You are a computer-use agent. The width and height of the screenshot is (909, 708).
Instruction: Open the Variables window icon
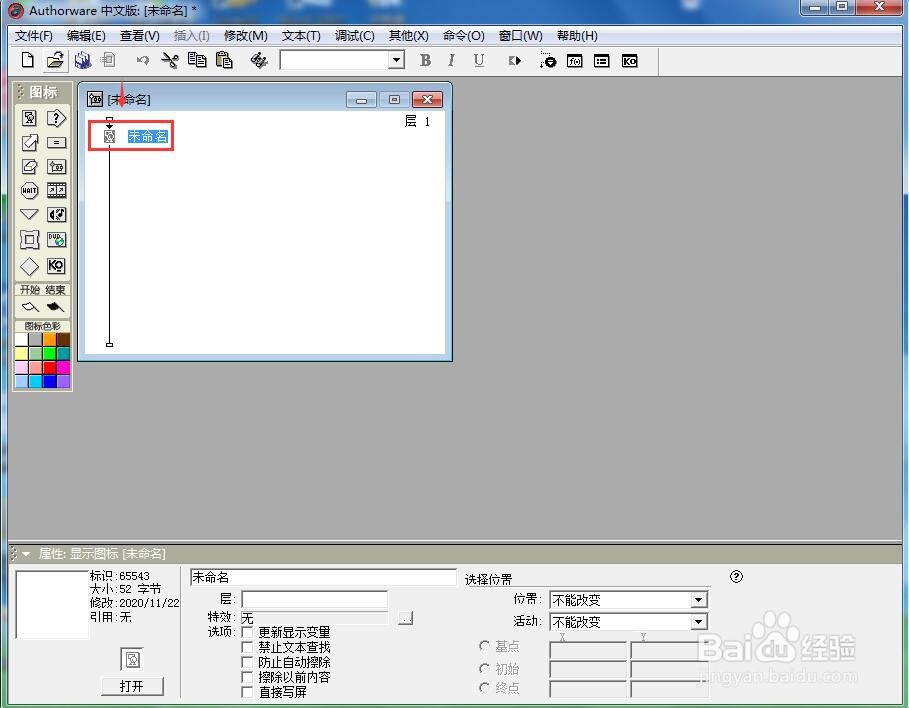pyautogui.click(x=602, y=61)
